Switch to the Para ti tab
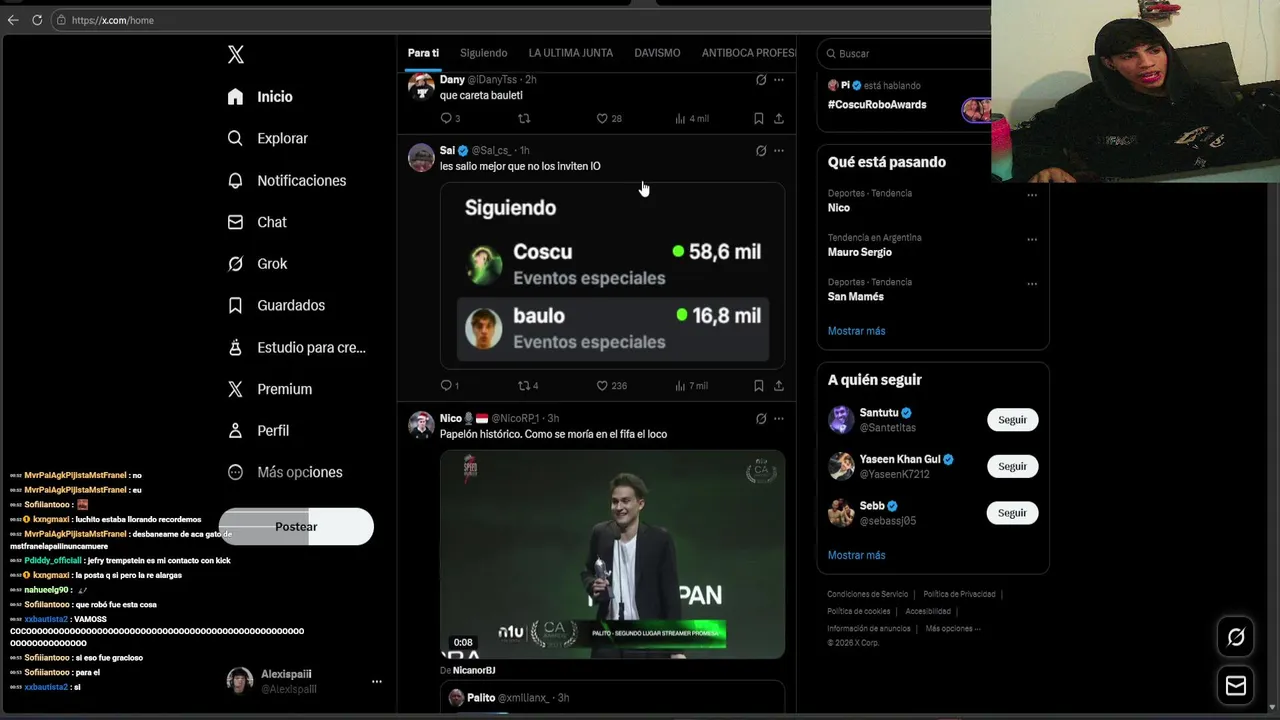This screenshot has width=1280, height=720. tap(423, 53)
